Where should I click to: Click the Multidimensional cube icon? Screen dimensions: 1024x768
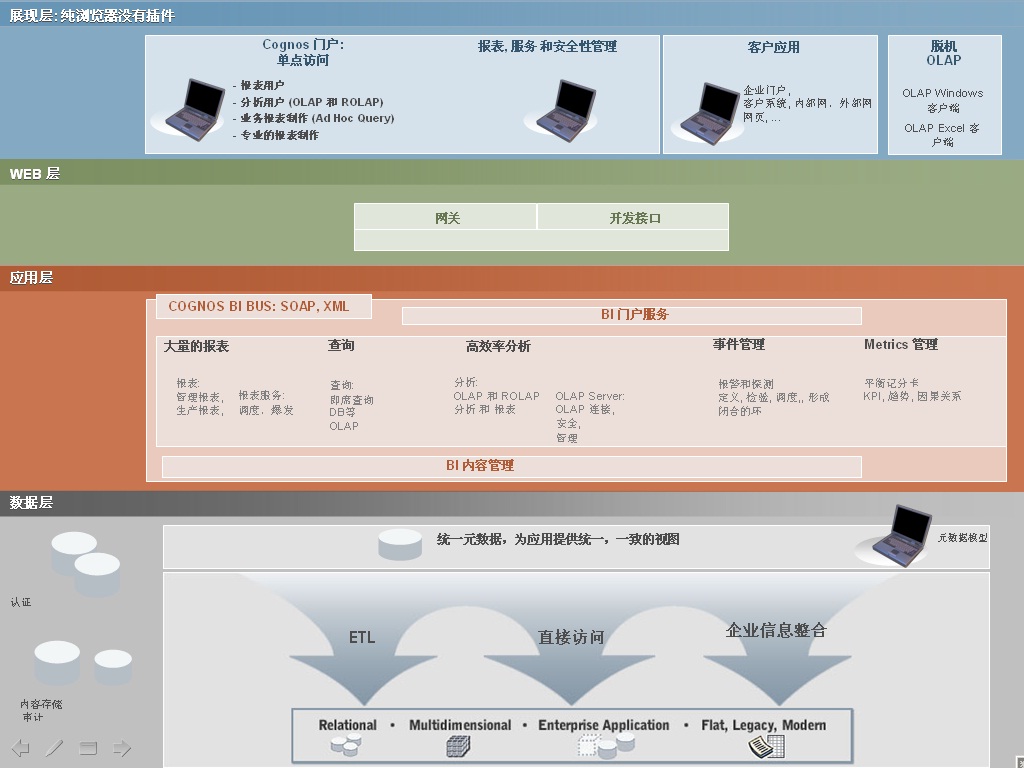click(458, 746)
